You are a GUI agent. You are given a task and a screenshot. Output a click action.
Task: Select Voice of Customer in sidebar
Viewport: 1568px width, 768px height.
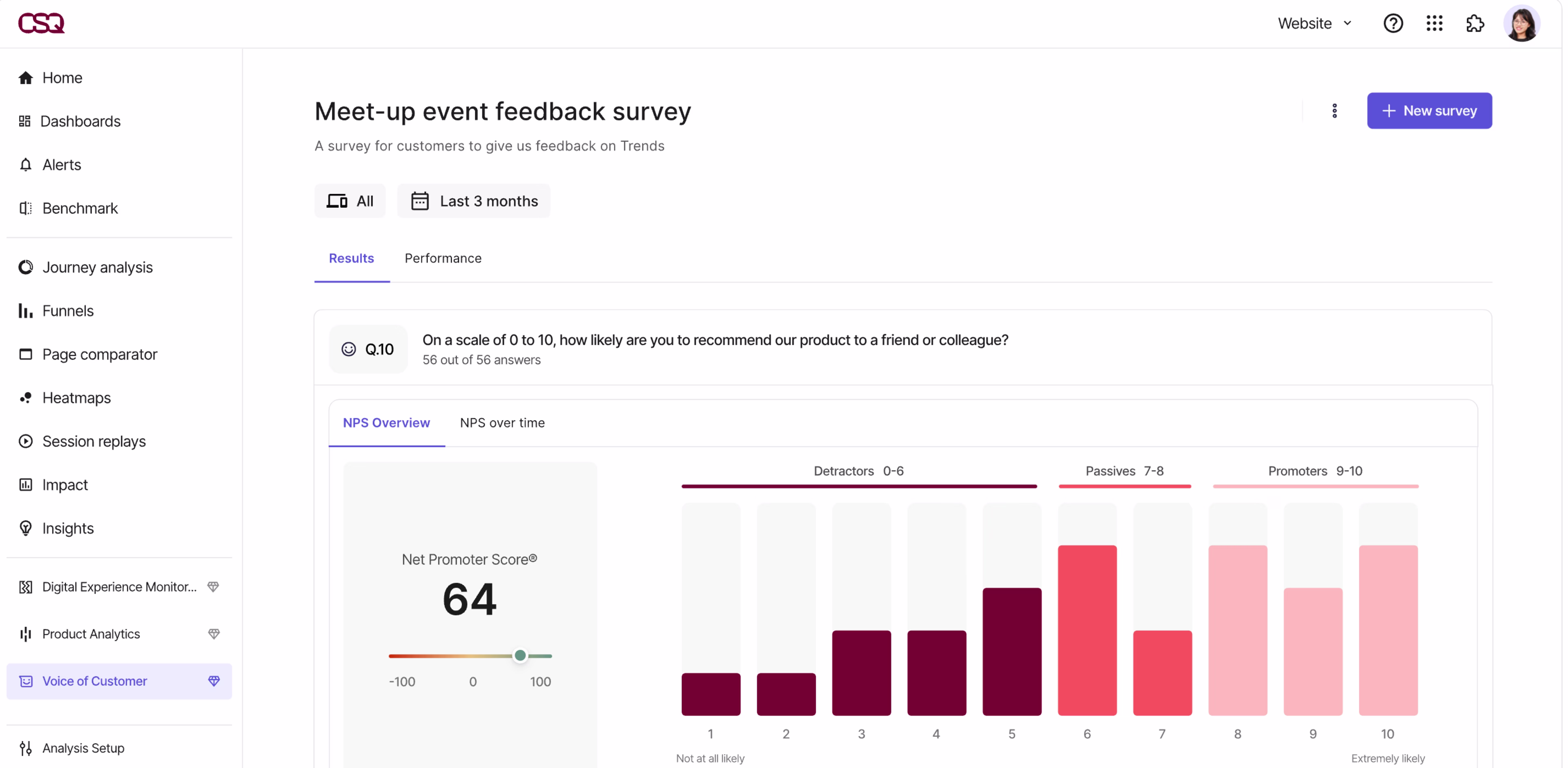click(119, 681)
